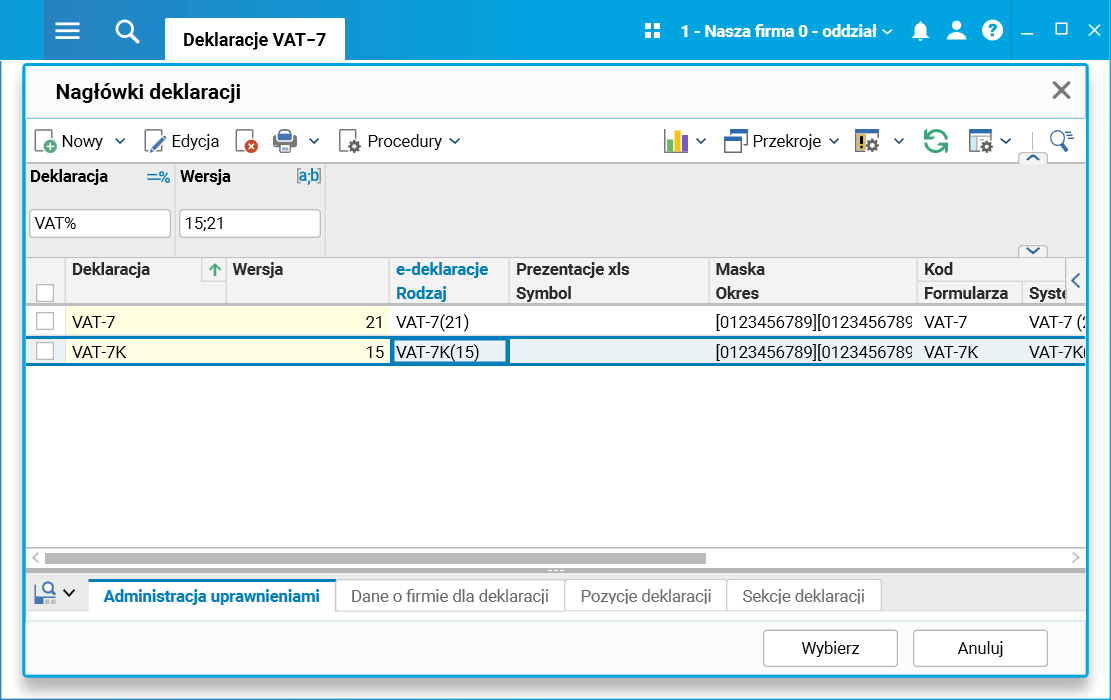Click the printer icon
The height and width of the screenshot is (700, 1111).
tap(286, 141)
